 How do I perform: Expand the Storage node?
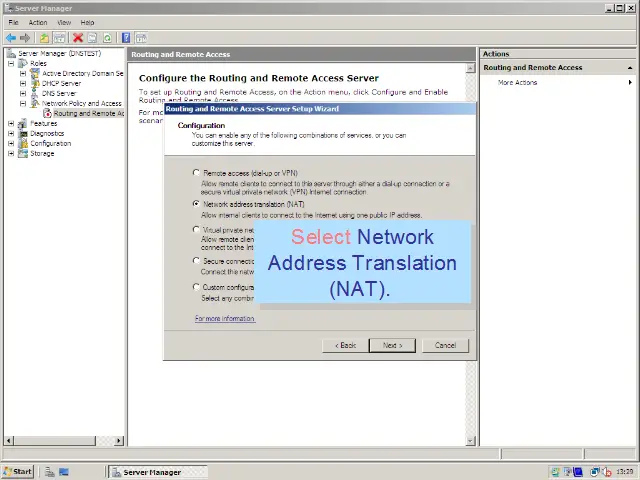point(11,153)
